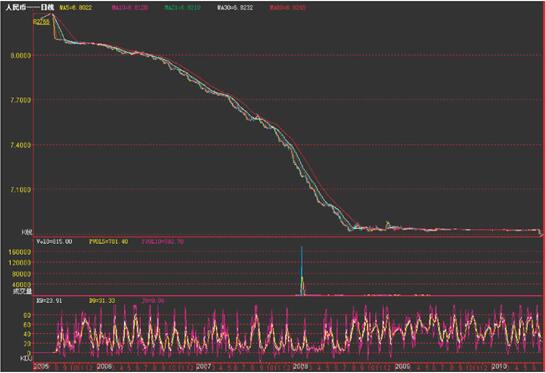This screenshot has height=373, width=546.
Task: Click the 7.4000 price axis label
Action: pos(21,145)
